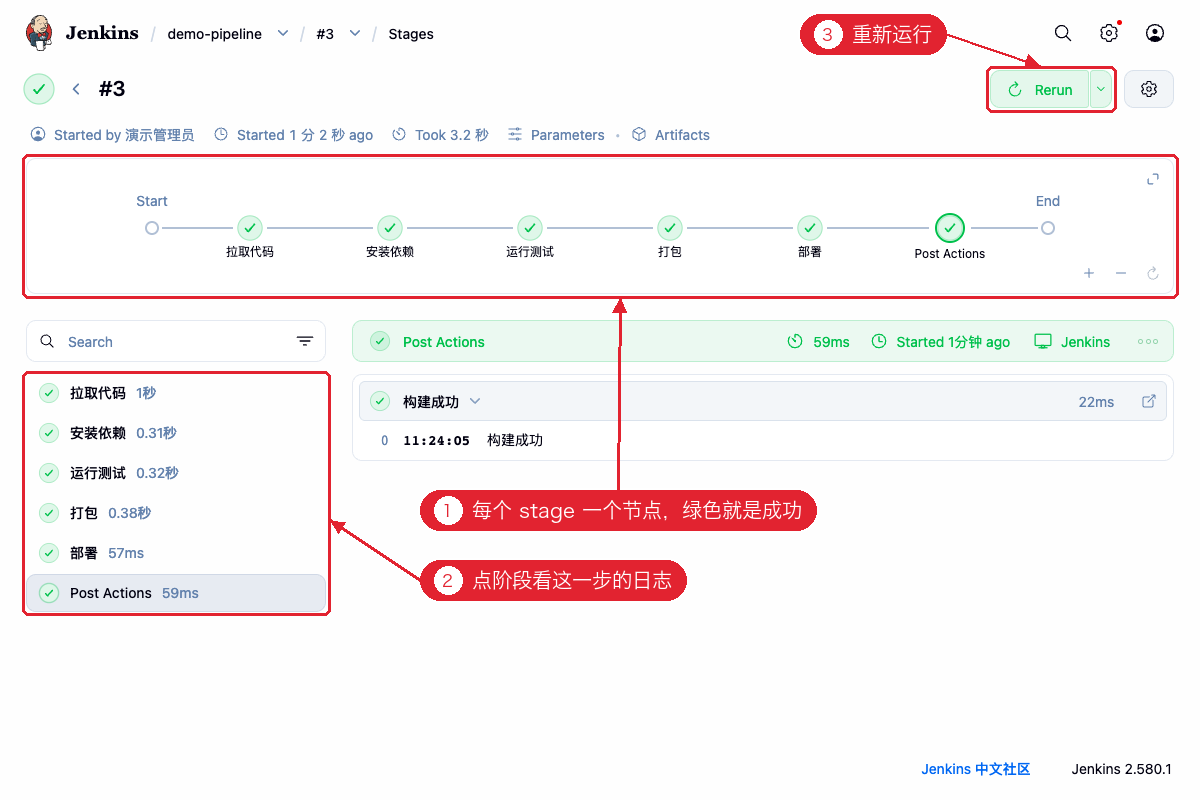The height and width of the screenshot is (800, 1200).
Task: Open dropdown arrow next to Rerun
Action: pyautogui.click(x=1101, y=89)
